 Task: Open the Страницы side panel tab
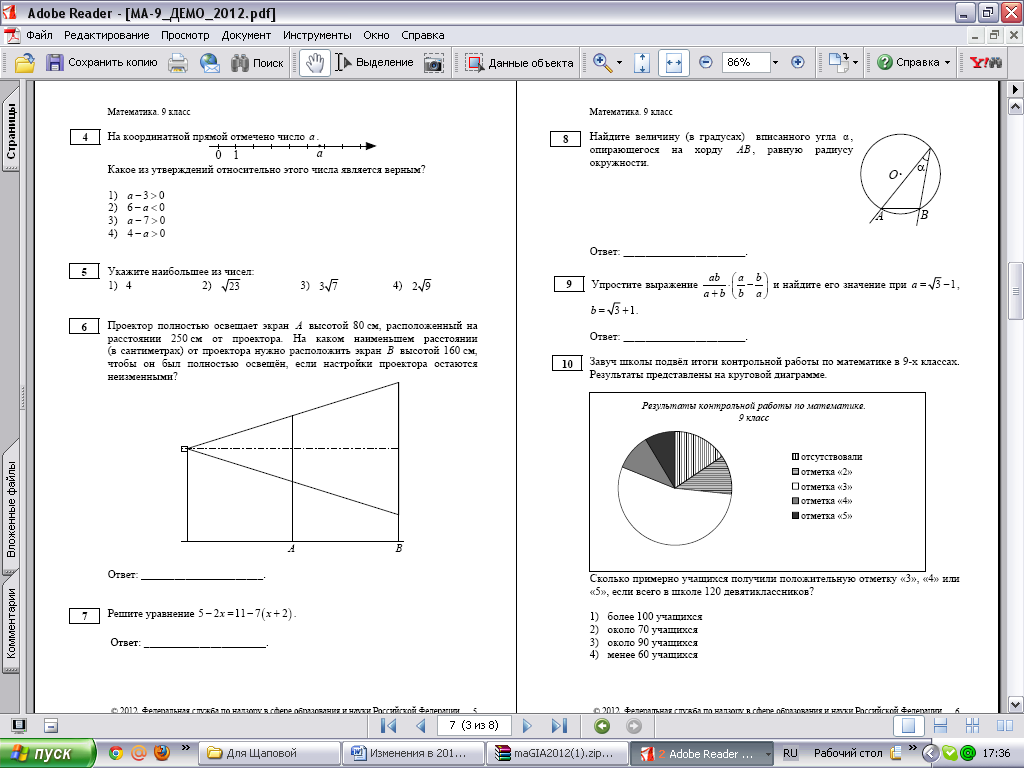coord(11,130)
